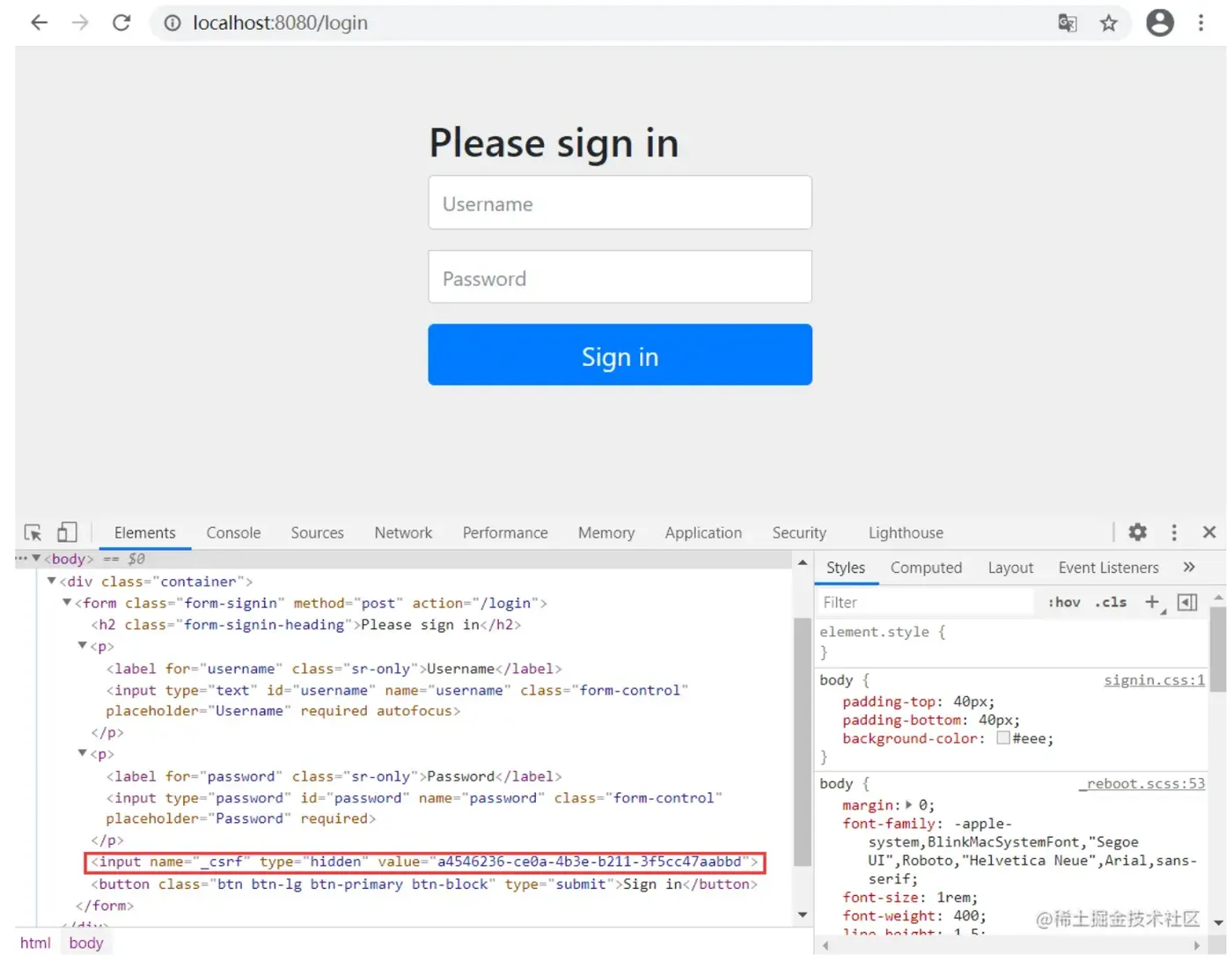The image size is (1232, 968).
Task: Bookmark this page with the star
Action: point(1109,23)
